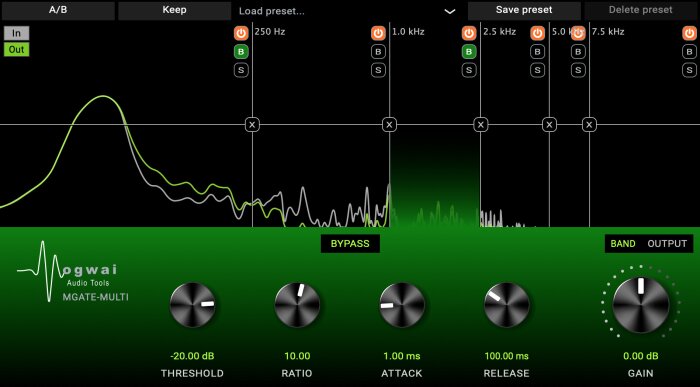
Task: Solo the band left of 250 Hz
Action: 241,70
